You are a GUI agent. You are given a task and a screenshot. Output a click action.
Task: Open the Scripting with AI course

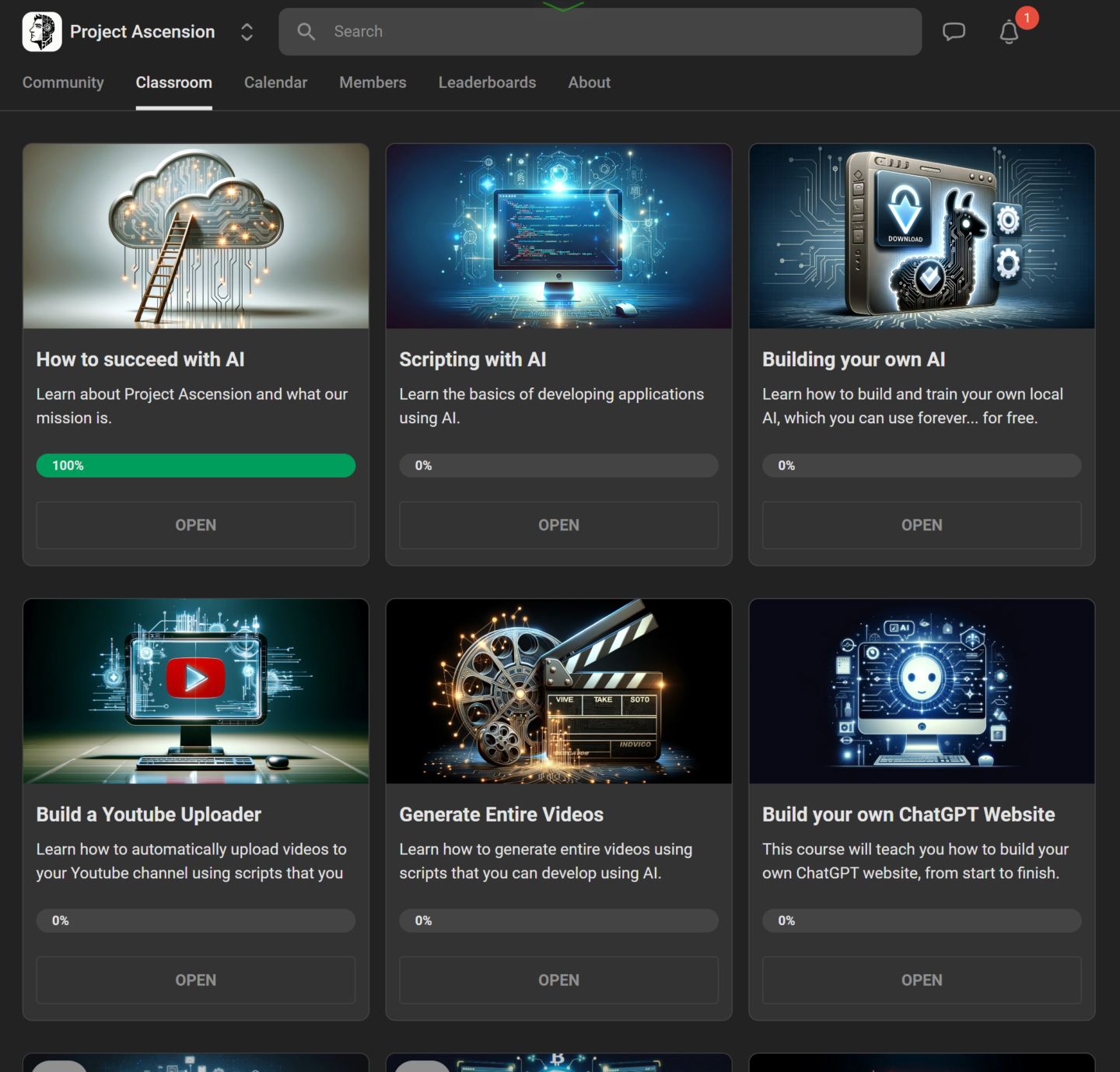pyautogui.click(x=558, y=525)
